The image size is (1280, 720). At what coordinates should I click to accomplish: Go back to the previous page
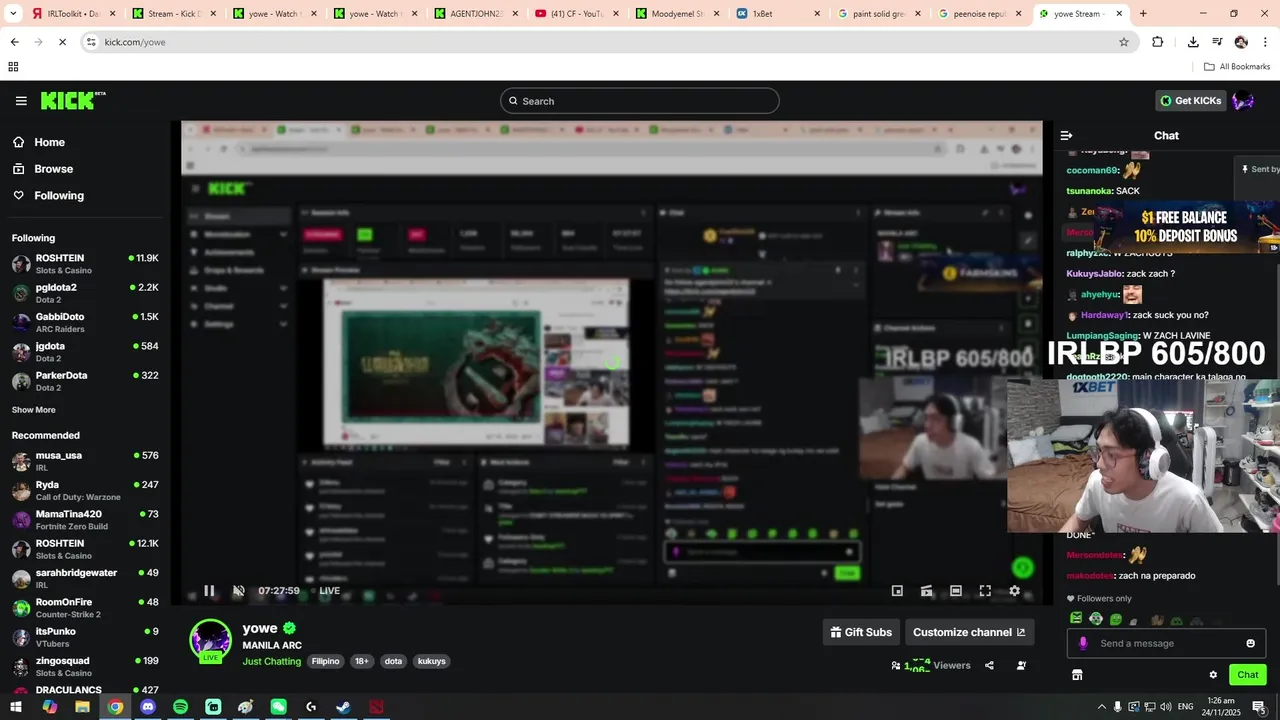[x=14, y=42]
